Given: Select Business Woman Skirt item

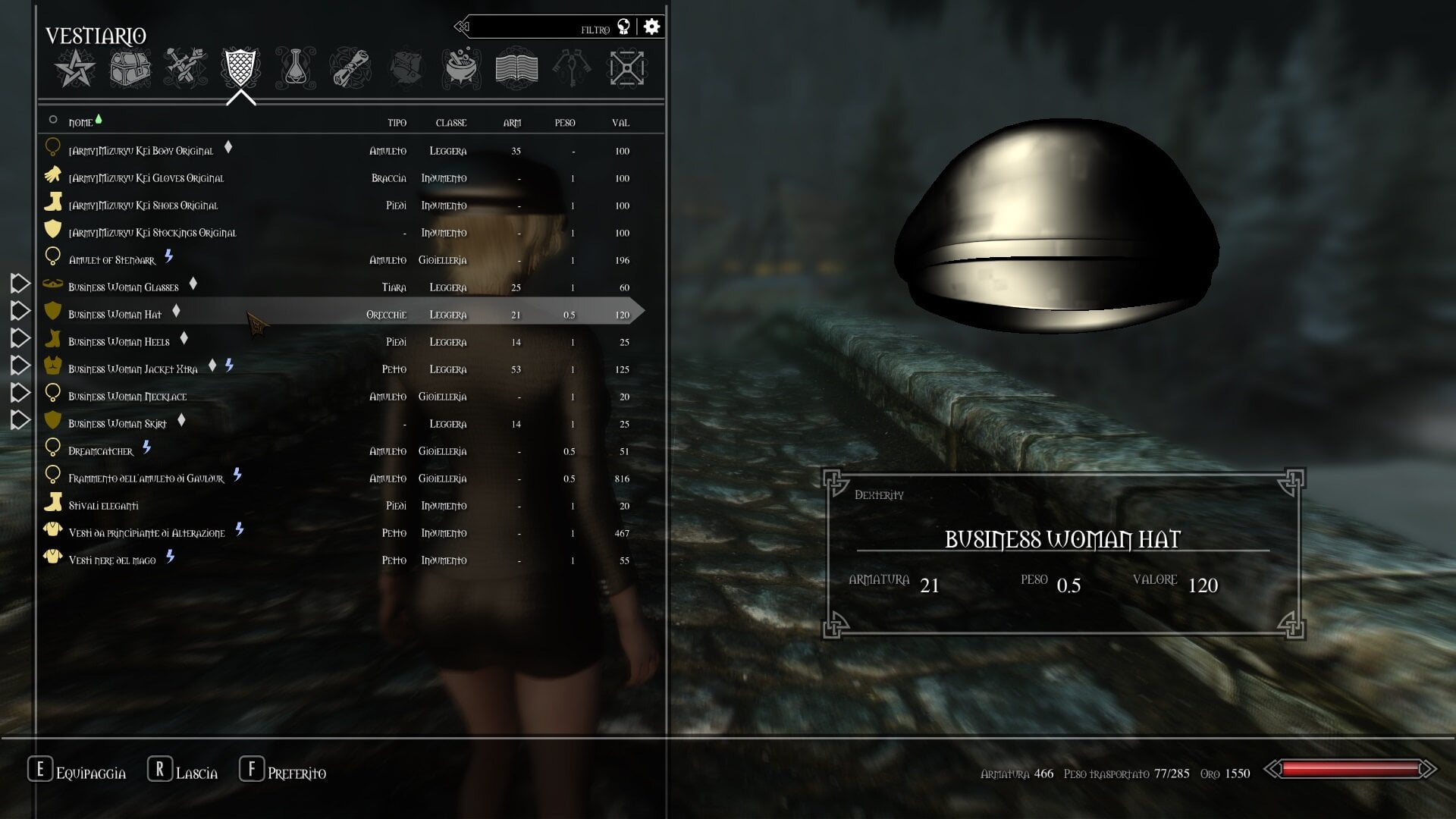Looking at the screenshot, I should click(341, 423).
